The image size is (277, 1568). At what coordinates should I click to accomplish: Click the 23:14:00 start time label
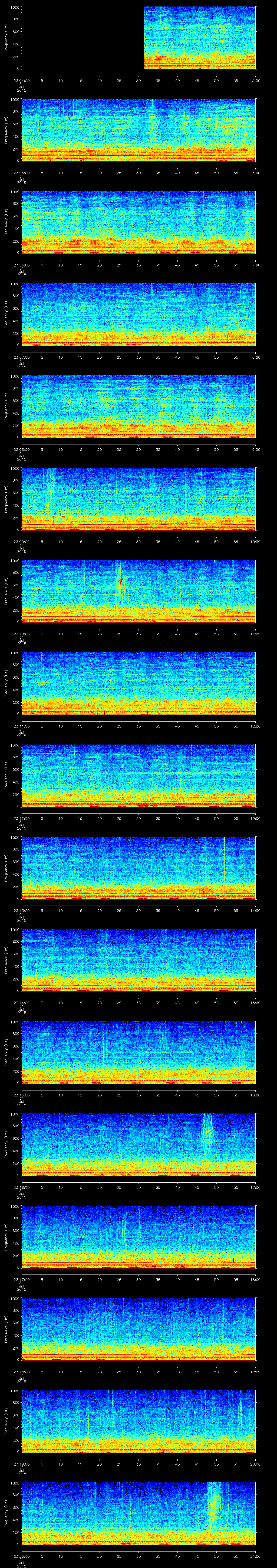tap(22, 1003)
